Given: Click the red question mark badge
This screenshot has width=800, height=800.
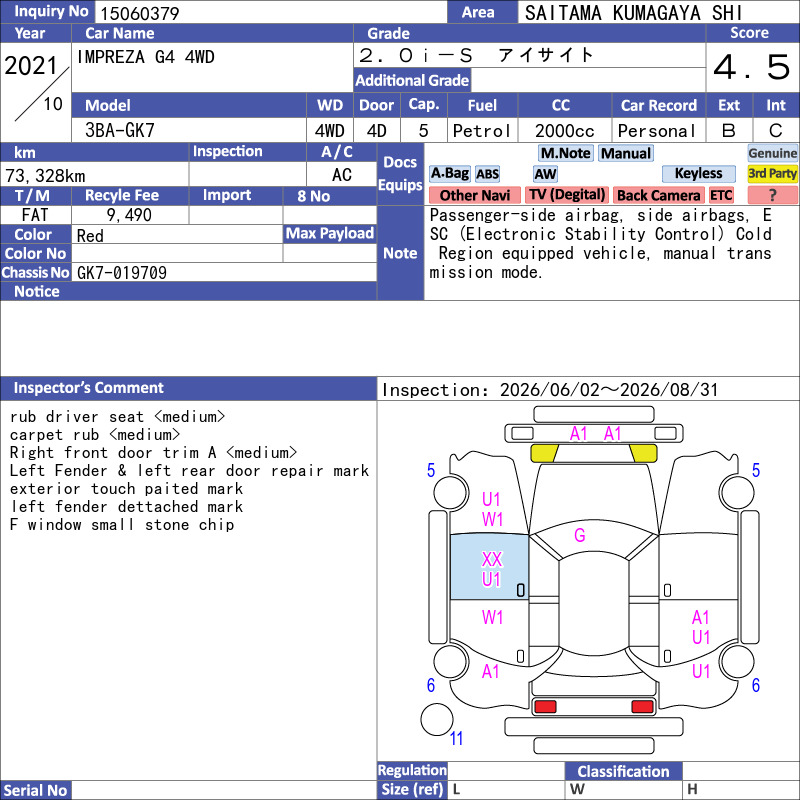Looking at the screenshot, I should pos(772,195).
